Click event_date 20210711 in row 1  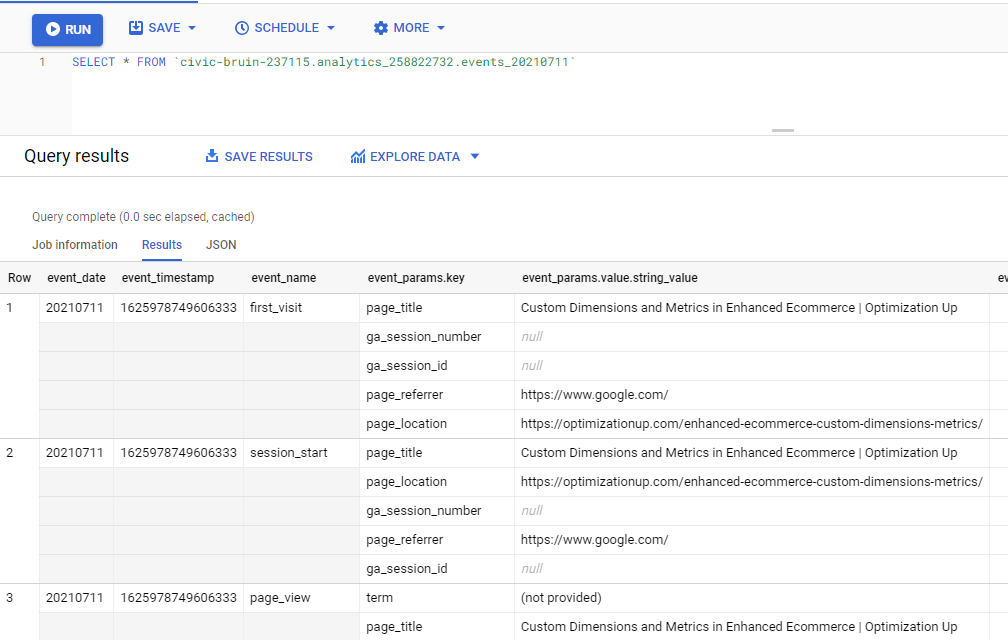tap(75, 308)
